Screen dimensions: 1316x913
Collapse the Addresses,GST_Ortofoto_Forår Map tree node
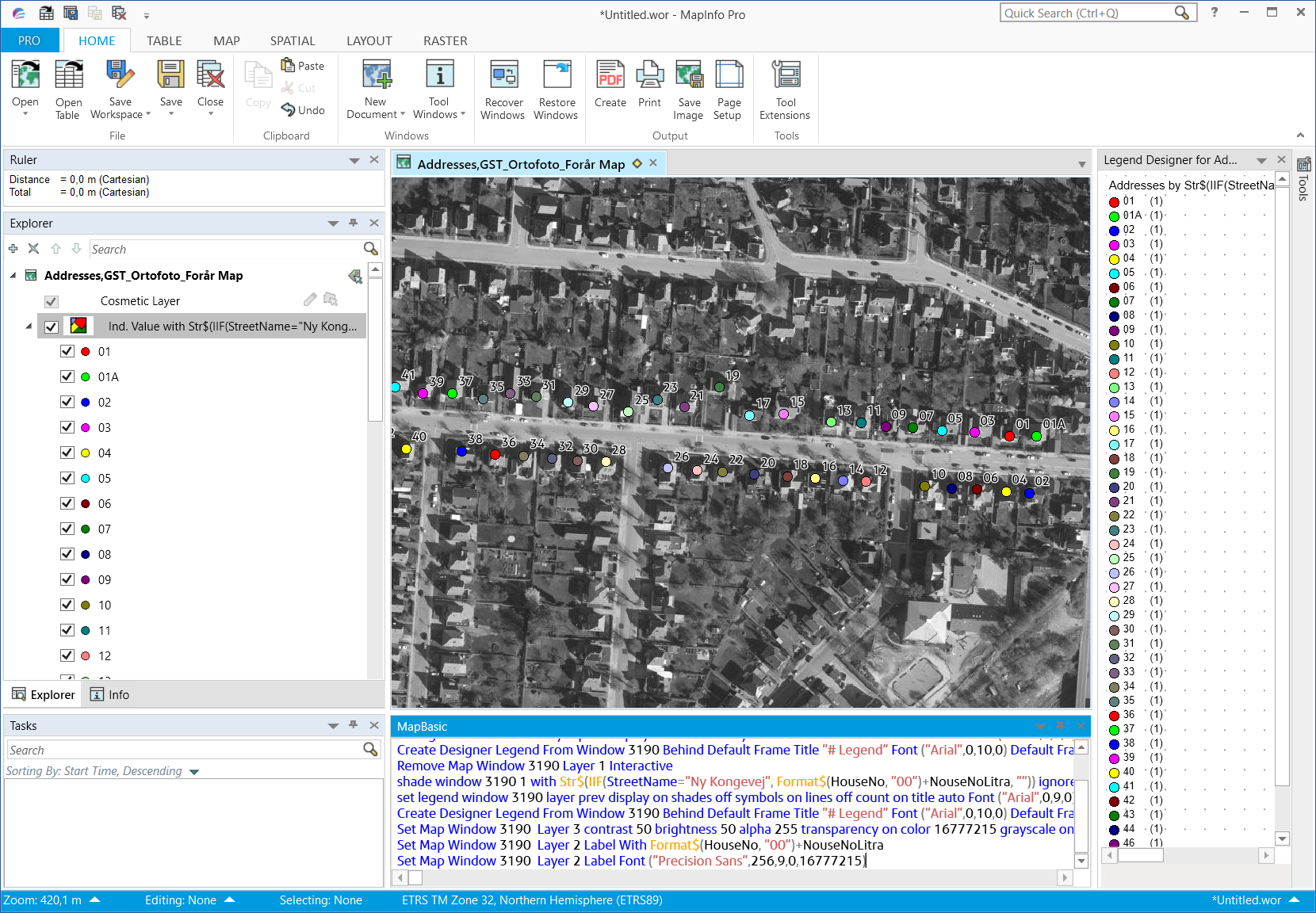[x=11, y=275]
